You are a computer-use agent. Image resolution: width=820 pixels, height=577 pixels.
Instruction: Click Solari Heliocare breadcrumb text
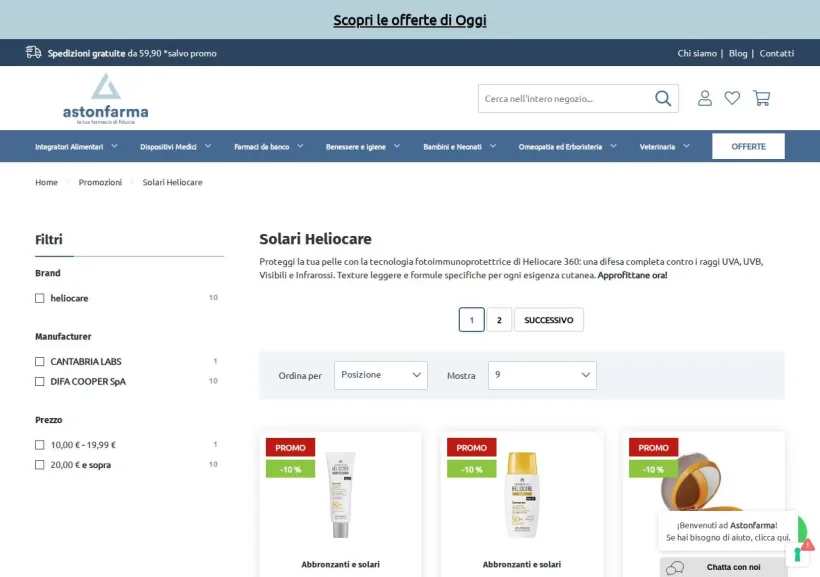173,182
